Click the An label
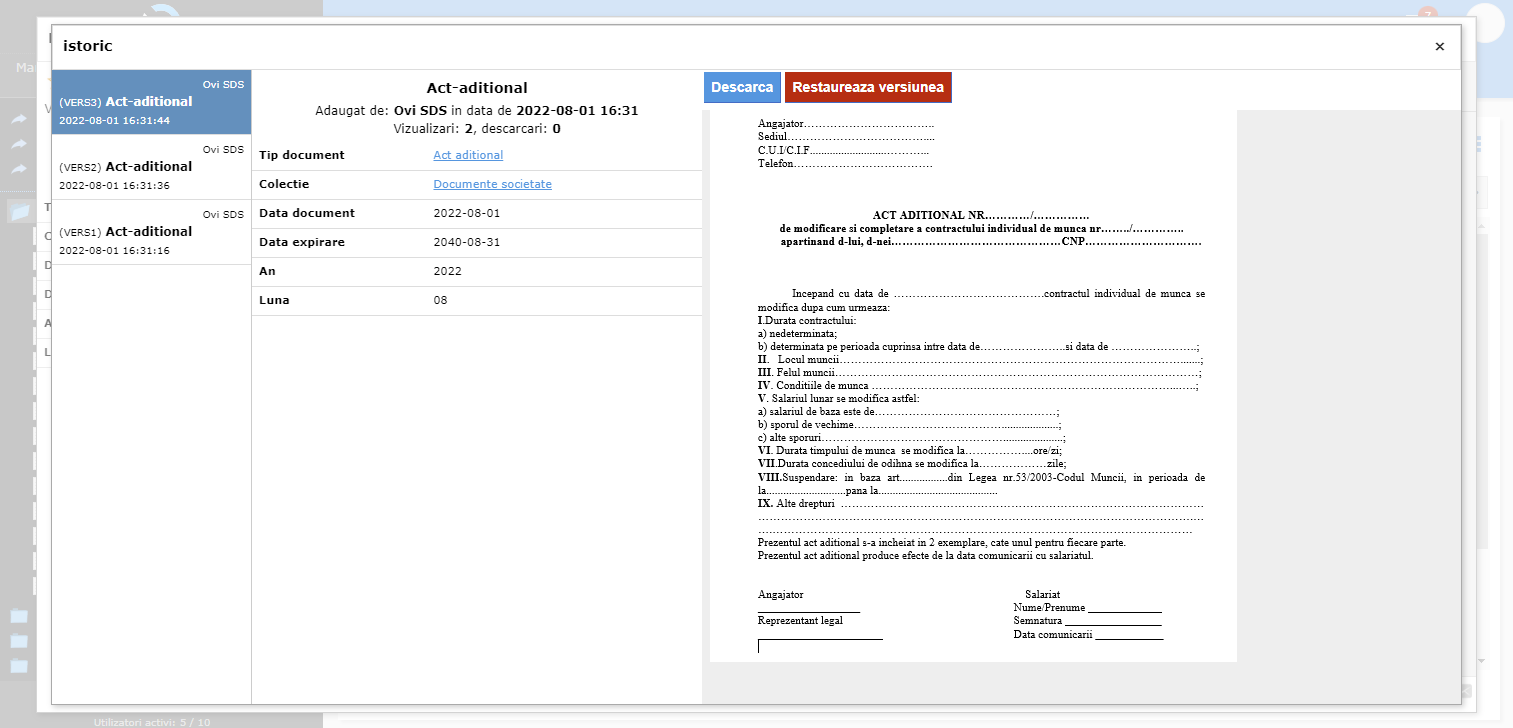 click(268, 271)
